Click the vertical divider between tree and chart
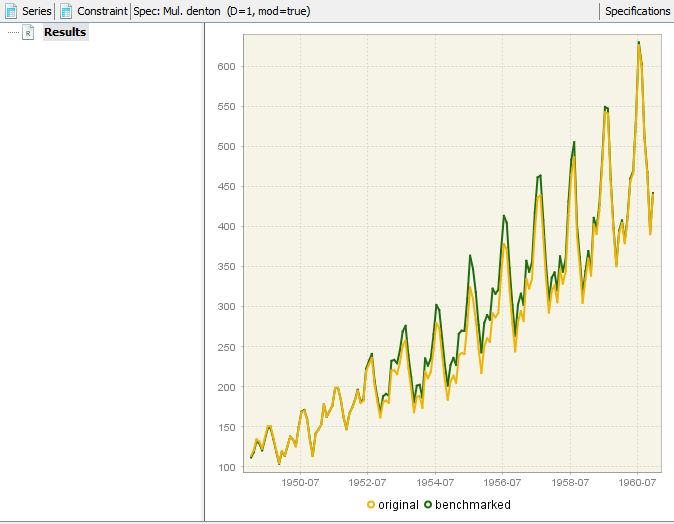Viewport: 674px width, 524px height. (x=204, y=270)
